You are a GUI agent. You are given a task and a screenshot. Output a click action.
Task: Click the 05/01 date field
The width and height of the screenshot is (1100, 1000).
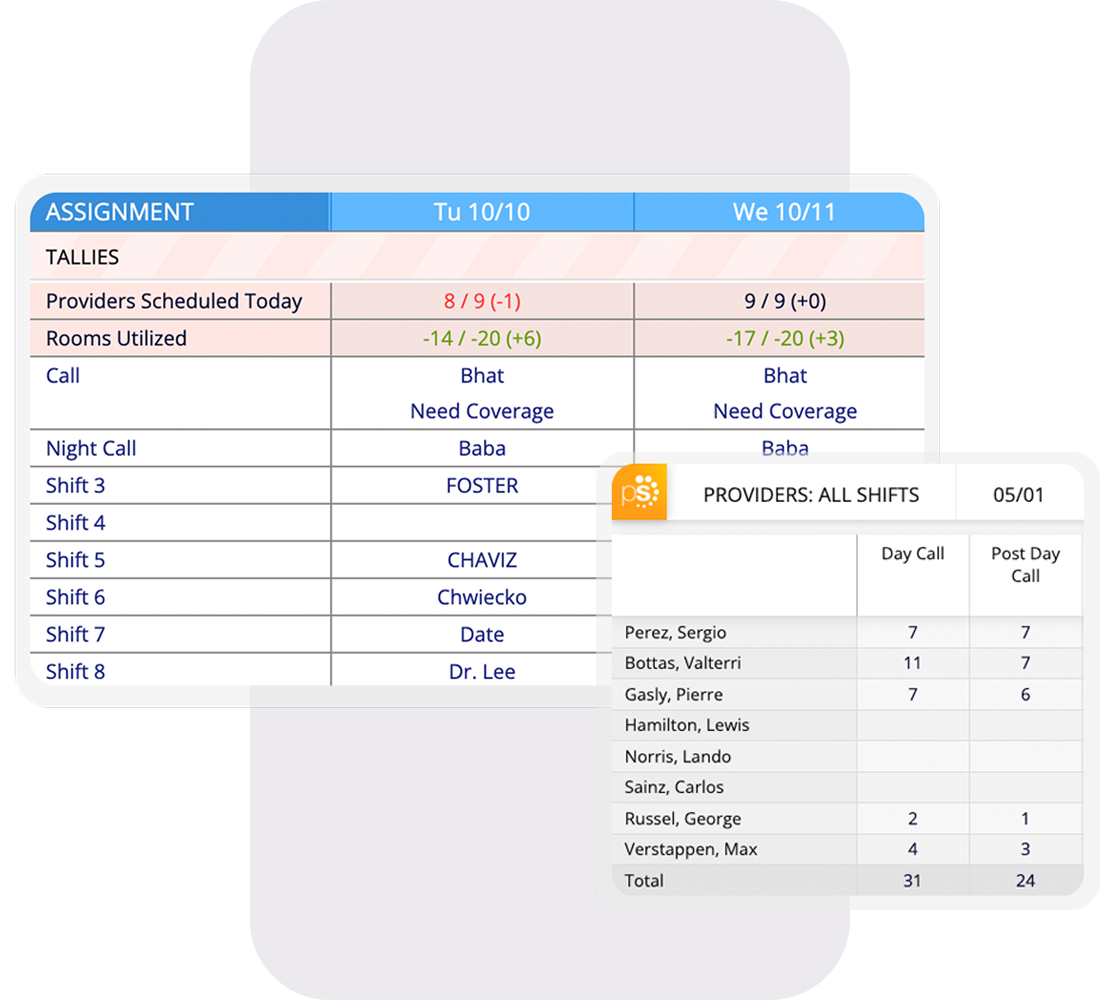pyautogui.click(x=1018, y=495)
